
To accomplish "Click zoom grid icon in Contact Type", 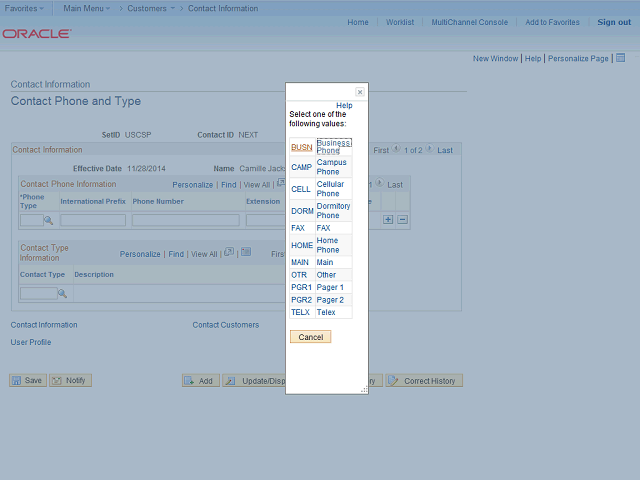I will [229, 252].
